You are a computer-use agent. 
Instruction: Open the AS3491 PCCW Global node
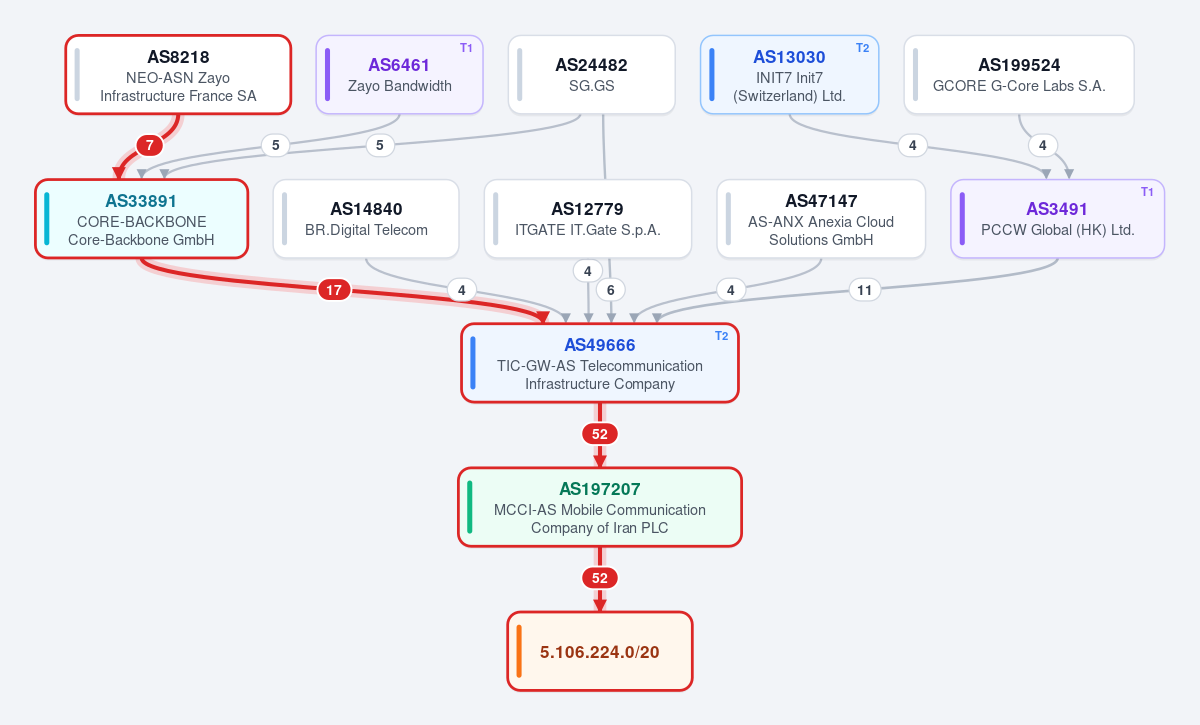pyautogui.click(x=1058, y=219)
